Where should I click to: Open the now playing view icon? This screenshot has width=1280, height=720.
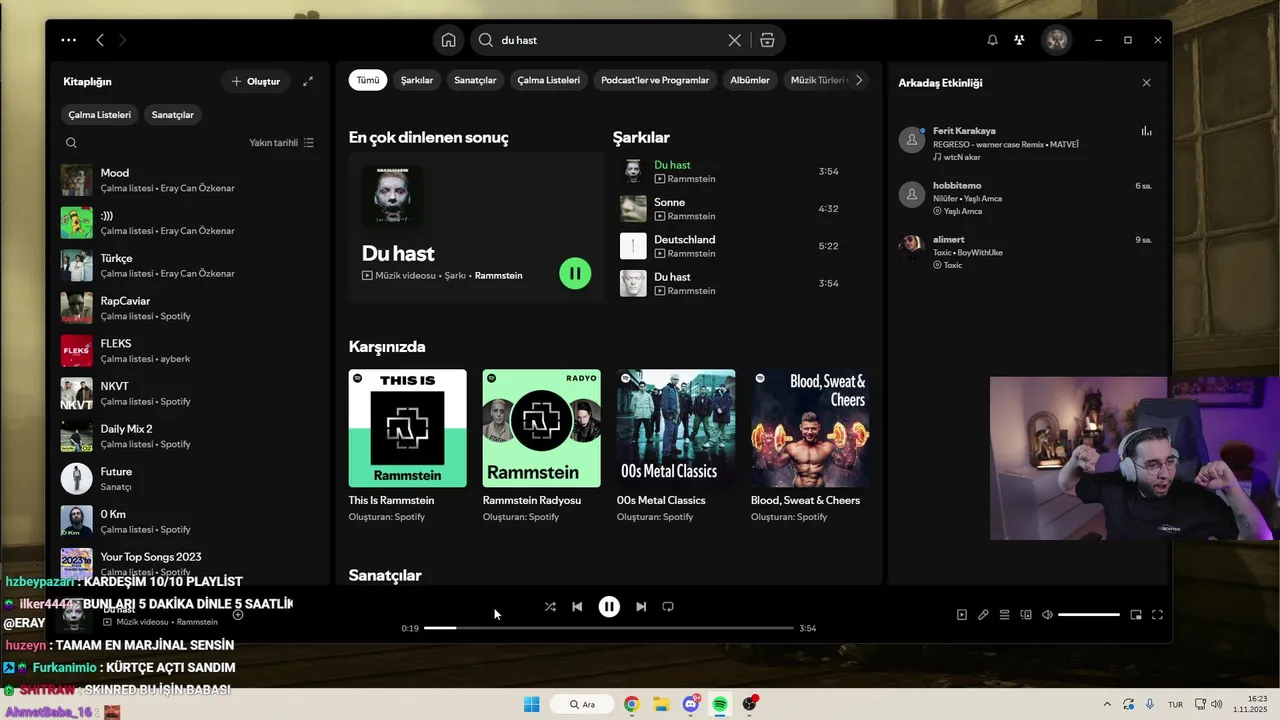point(962,615)
